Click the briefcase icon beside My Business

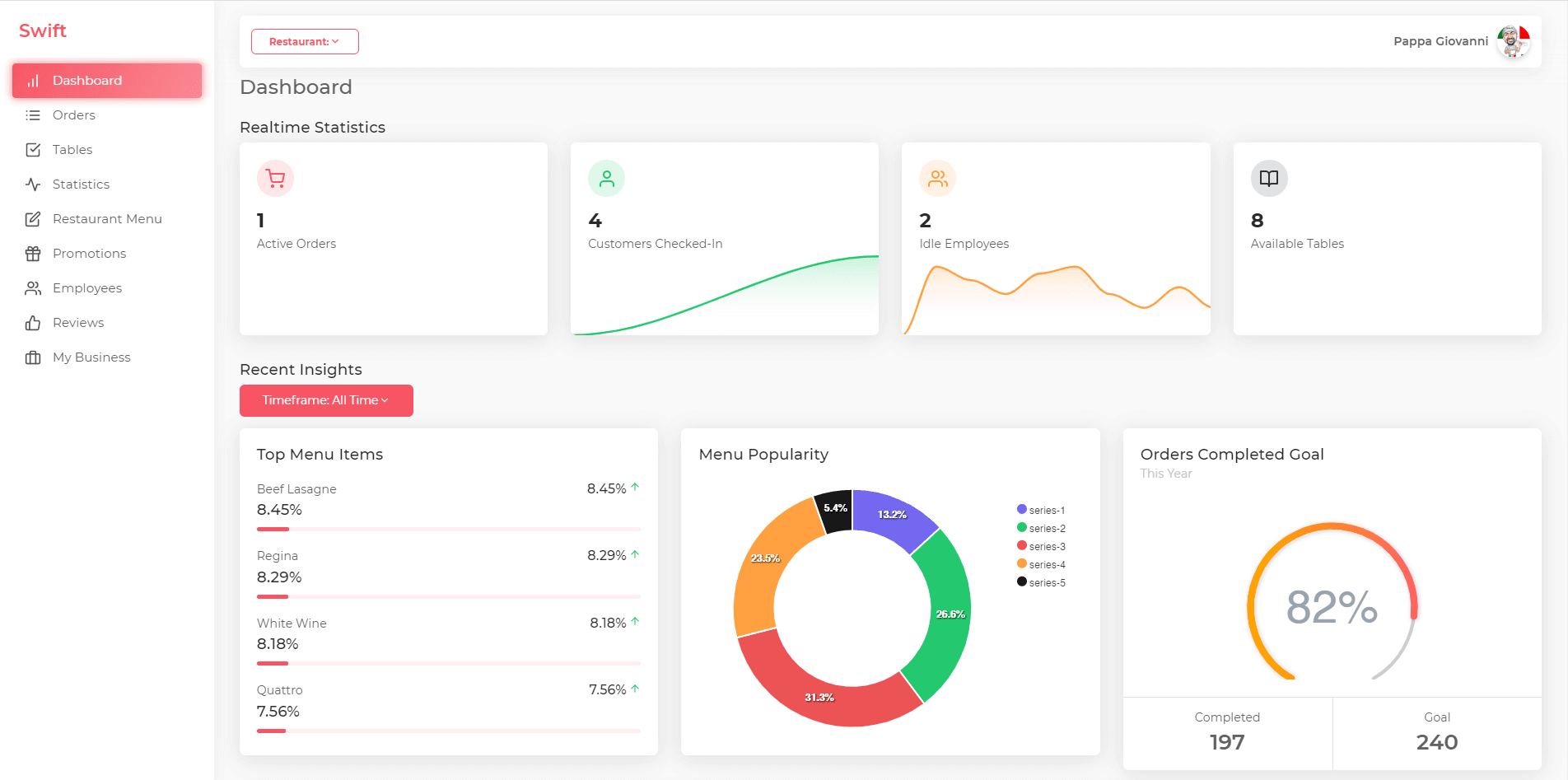[x=33, y=357]
